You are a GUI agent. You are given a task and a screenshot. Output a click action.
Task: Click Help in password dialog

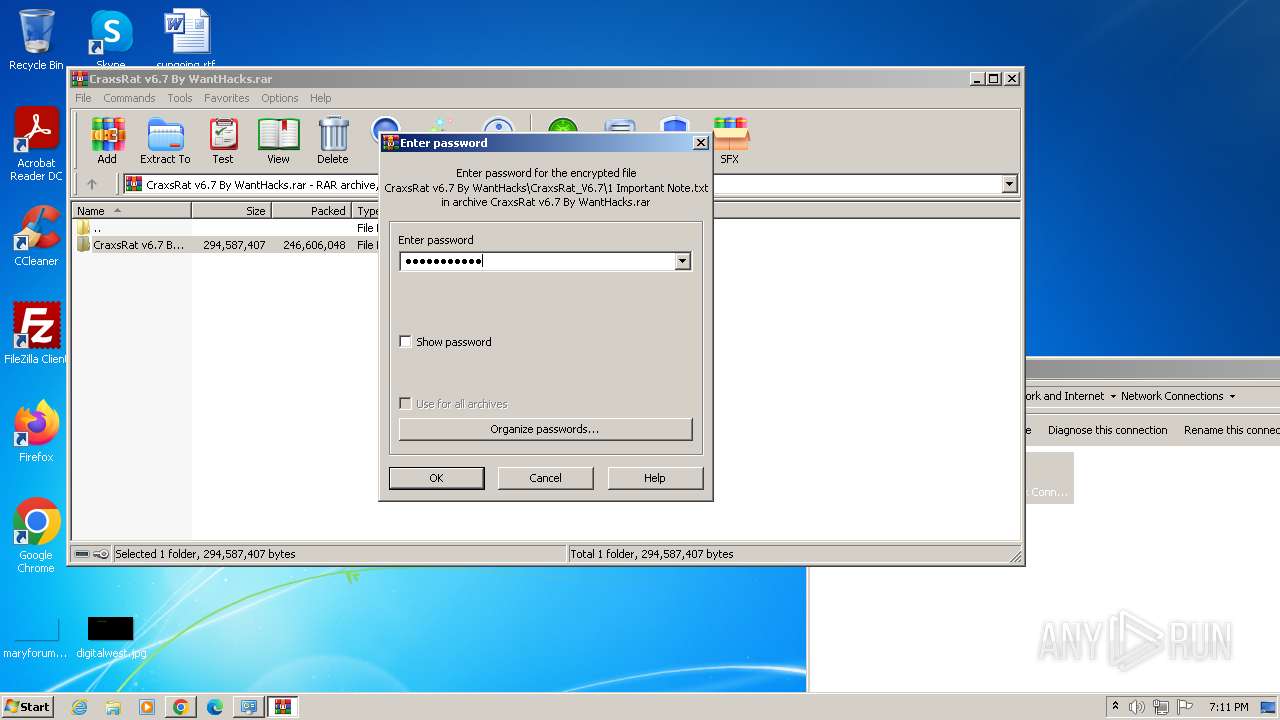pos(655,478)
